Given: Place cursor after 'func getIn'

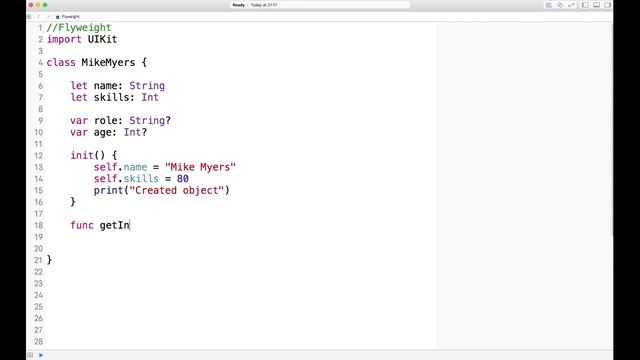Looking at the screenshot, I should [130, 225].
